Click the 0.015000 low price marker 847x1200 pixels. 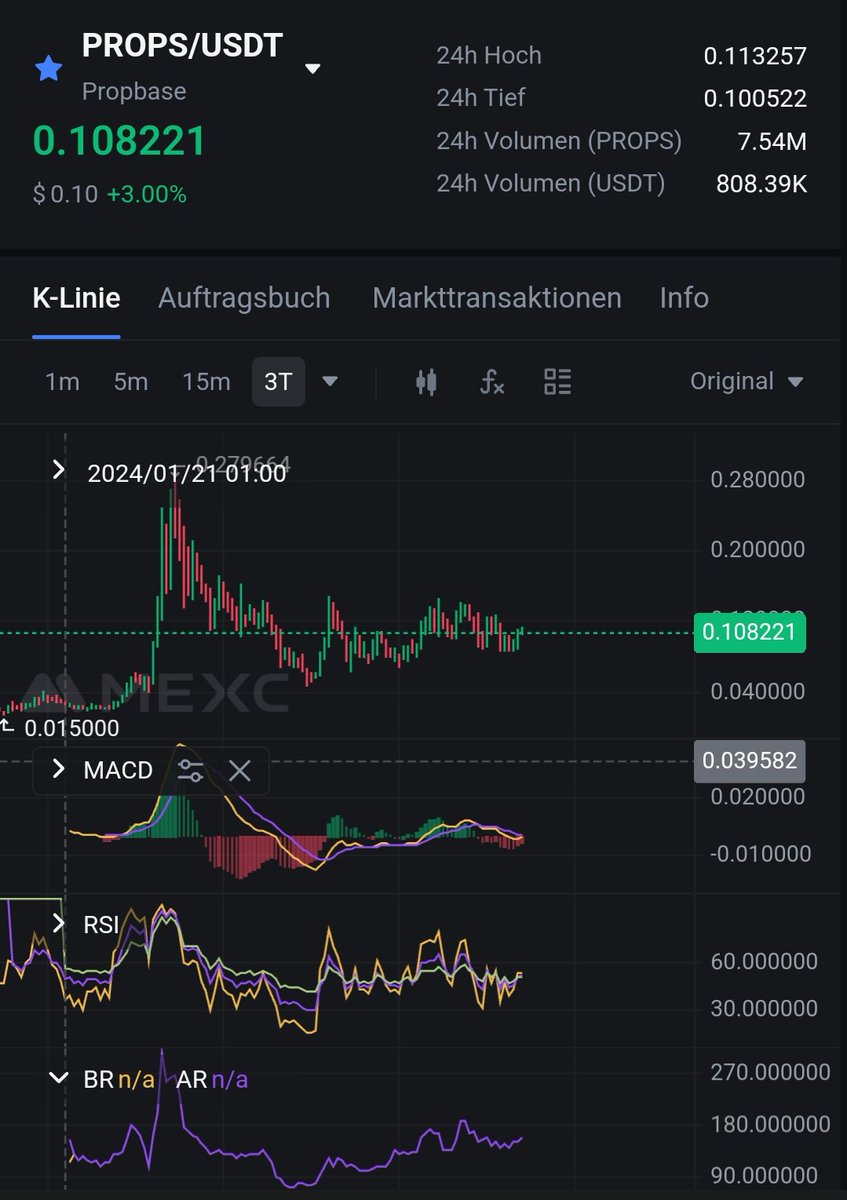[71, 728]
